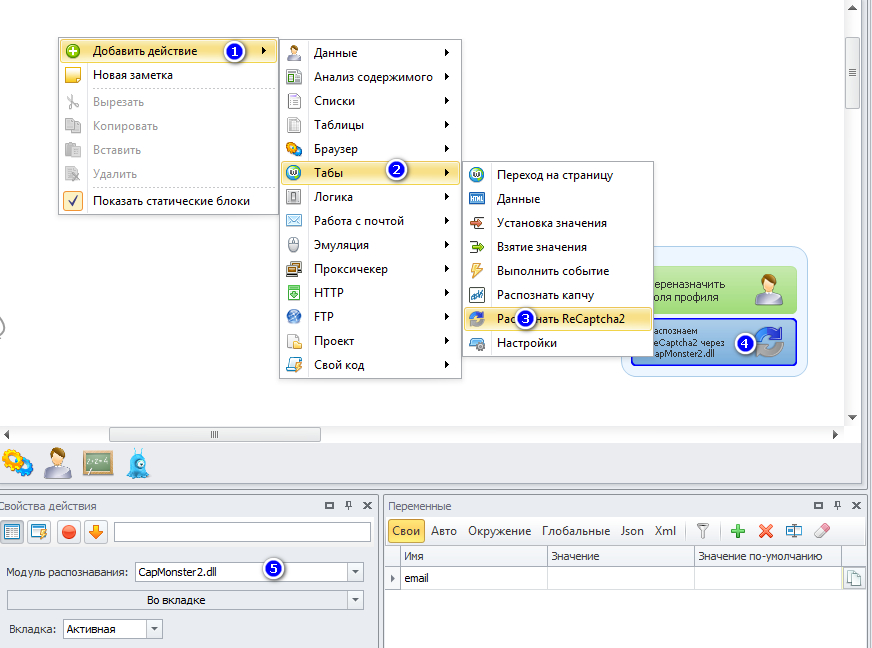Screen dimensions: 872x648
Task: Open Работа с почтой submenu
Action: [x=370, y=221]
